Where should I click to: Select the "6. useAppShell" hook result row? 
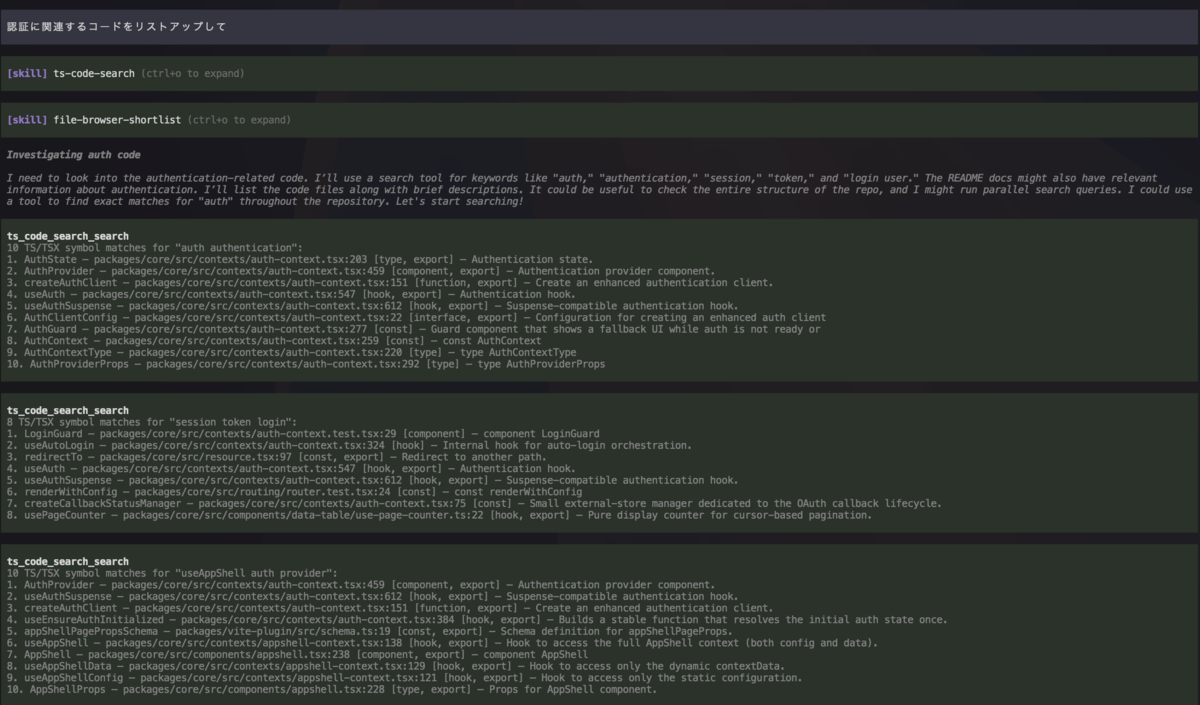442,643
